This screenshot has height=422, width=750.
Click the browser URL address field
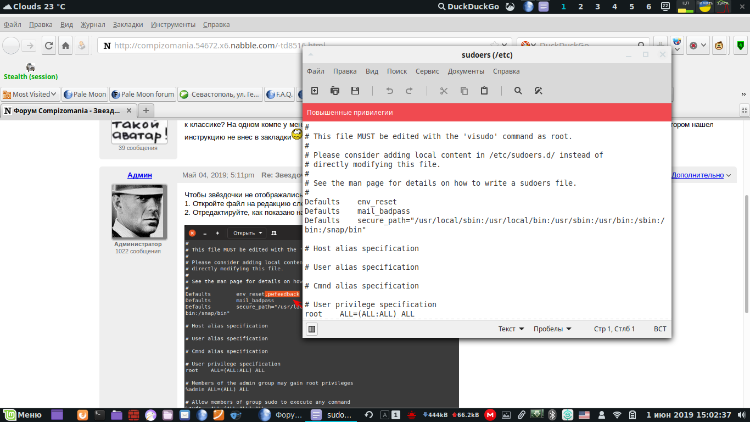pos(200,45)
